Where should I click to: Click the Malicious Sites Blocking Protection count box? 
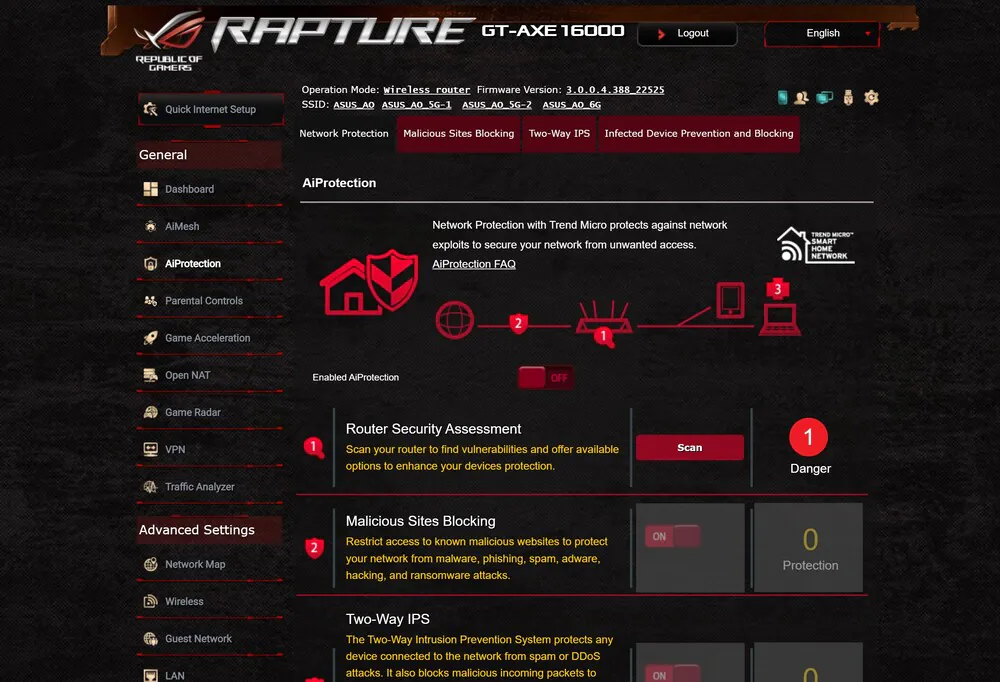tap(809, 547)
